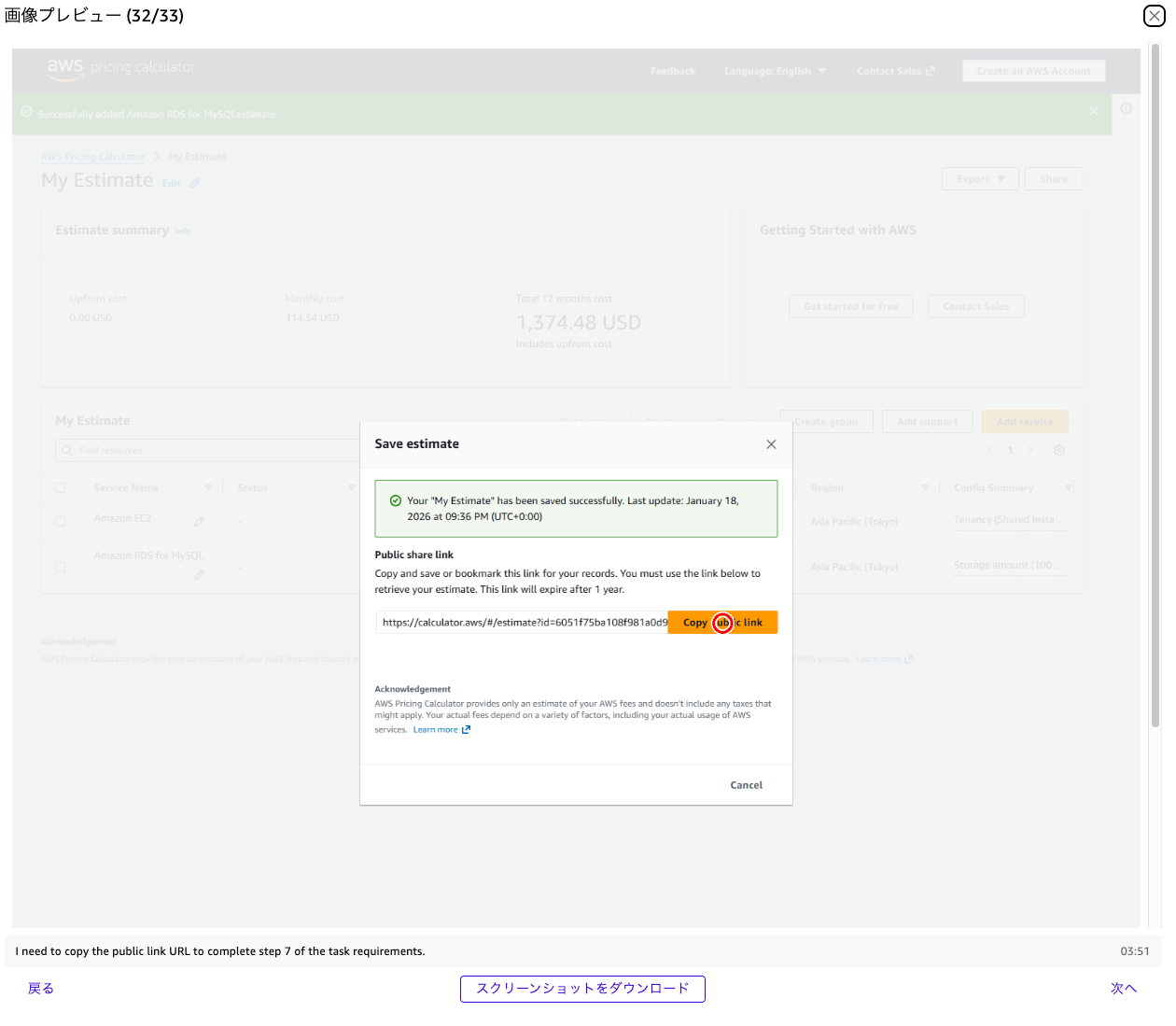Viewport: 1176px width, 1026px height.
Task: Open the Language: English dropdown
Action: coord(775,71)
